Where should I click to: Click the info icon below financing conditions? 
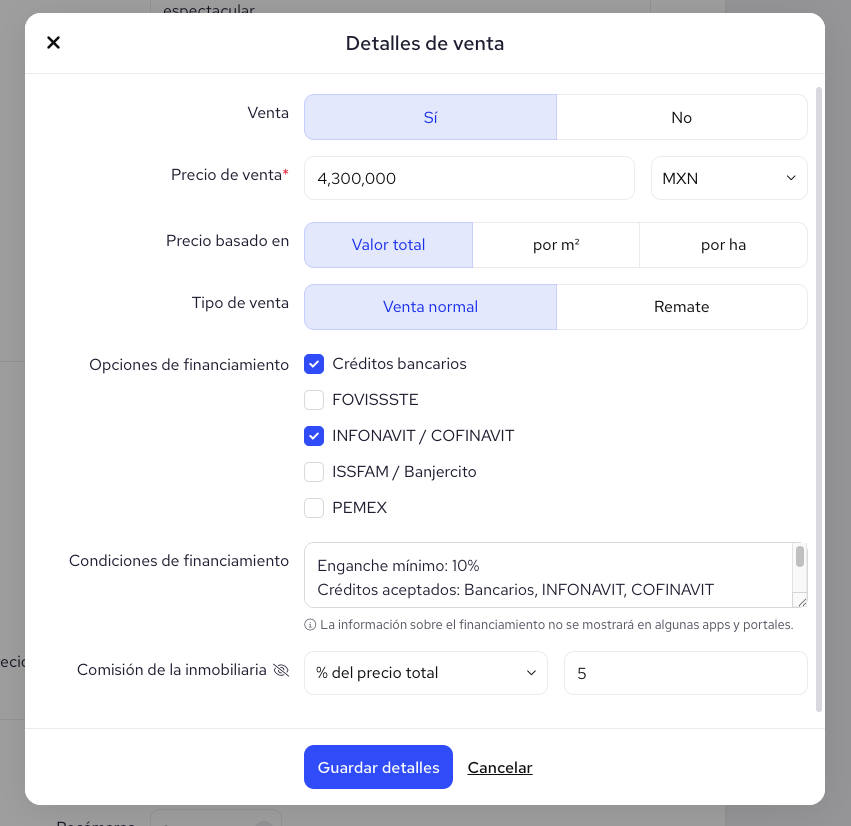[310, 625]
